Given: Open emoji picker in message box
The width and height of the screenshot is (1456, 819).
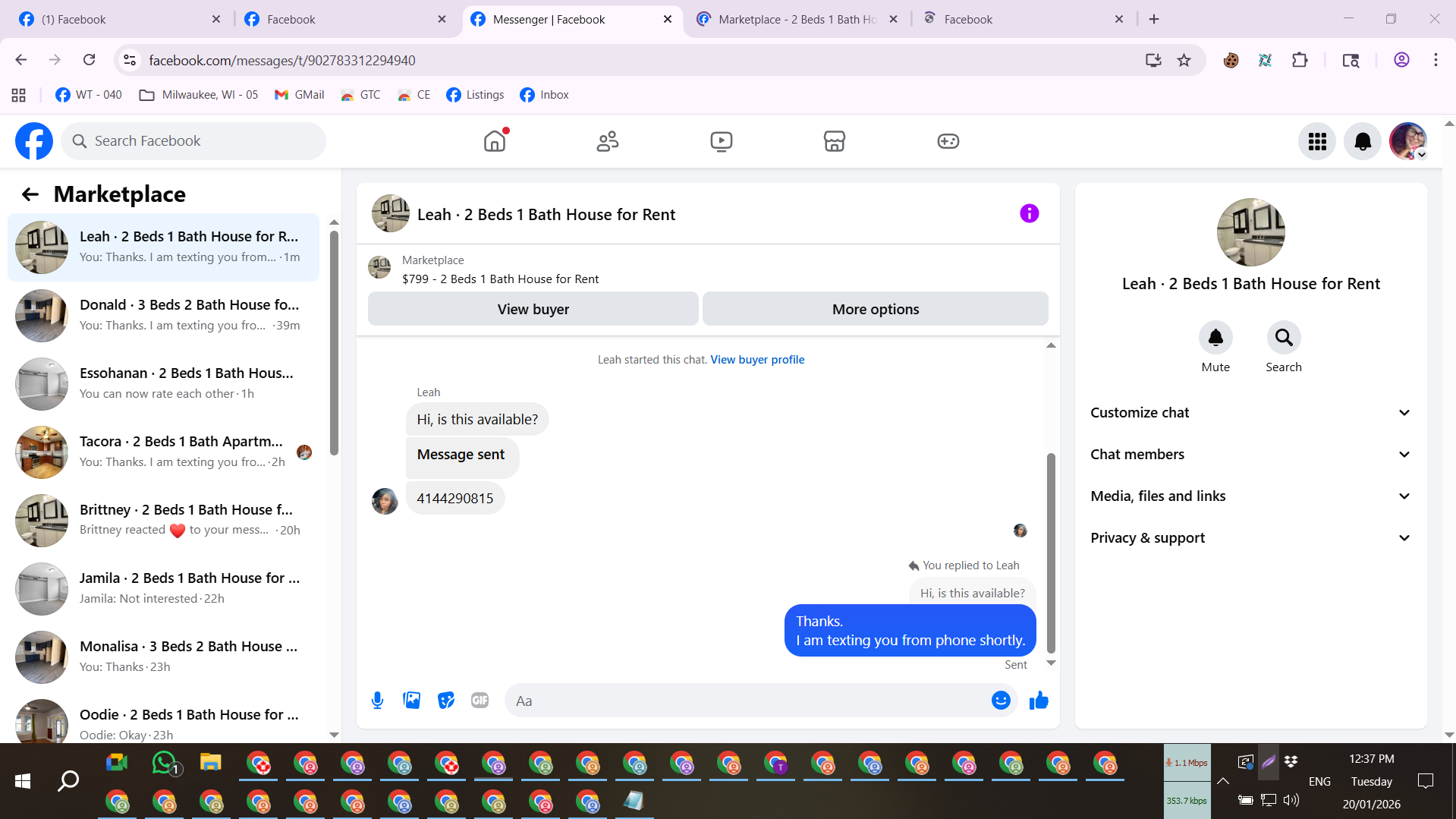Looking at the screenshot, I should coord(1001,701).
